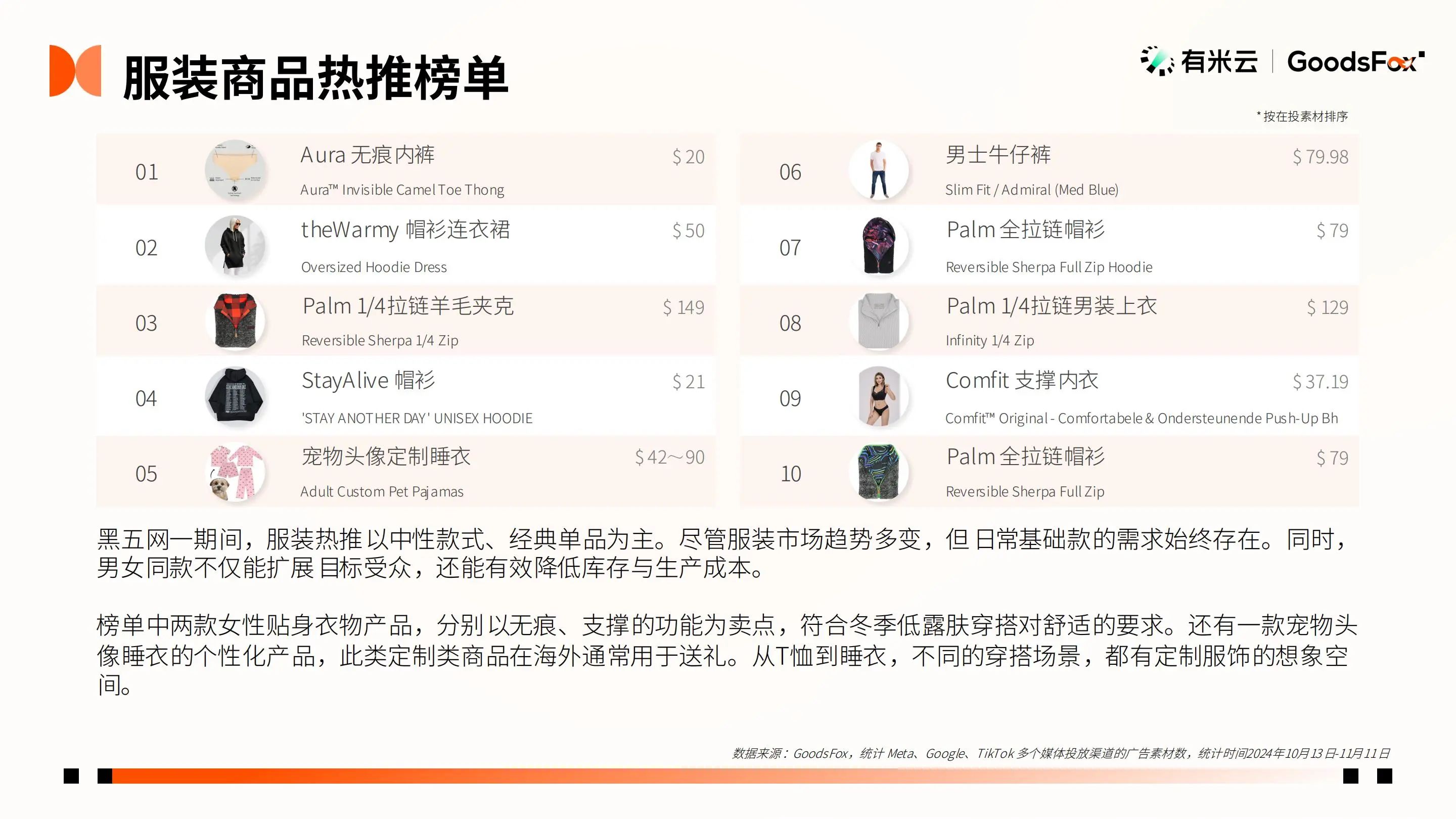Screen dimensions: 1456x819
Task: Select subtitle Adult Custom Pet Pajamas
Action: coord(382,492)
